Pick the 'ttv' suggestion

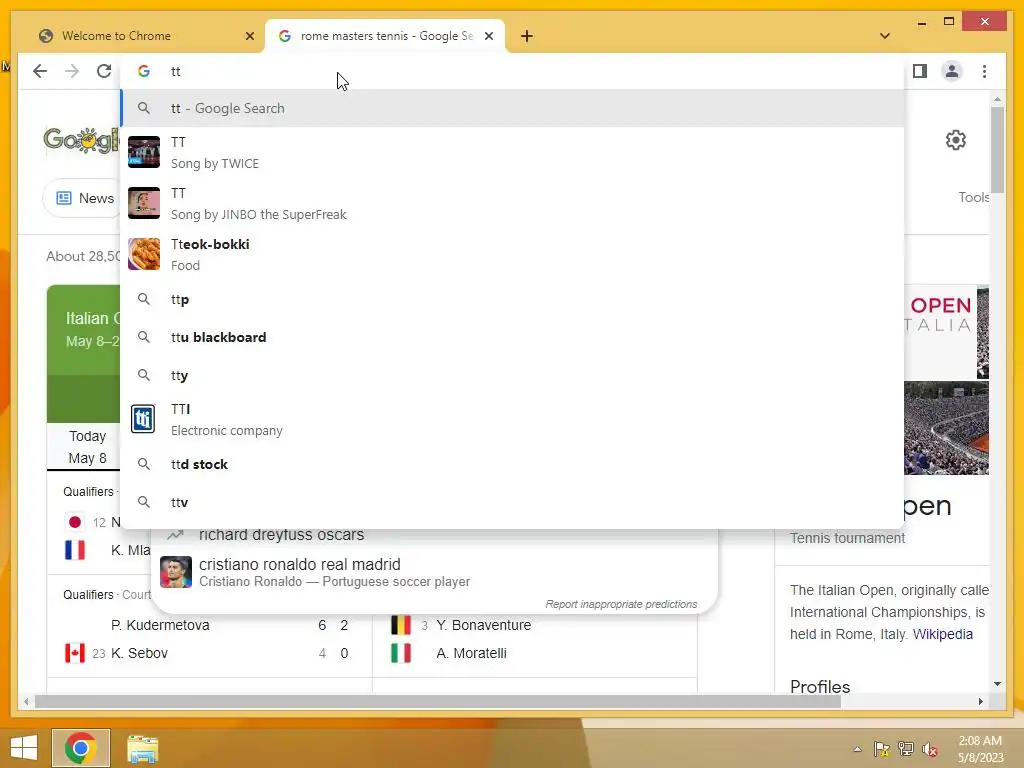tap(512, 502)
